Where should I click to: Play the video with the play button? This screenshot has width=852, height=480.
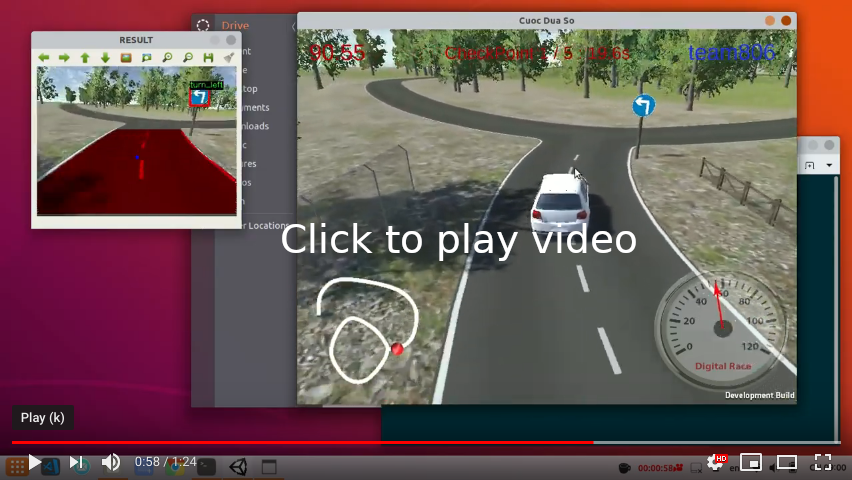[x=34, y=463]
